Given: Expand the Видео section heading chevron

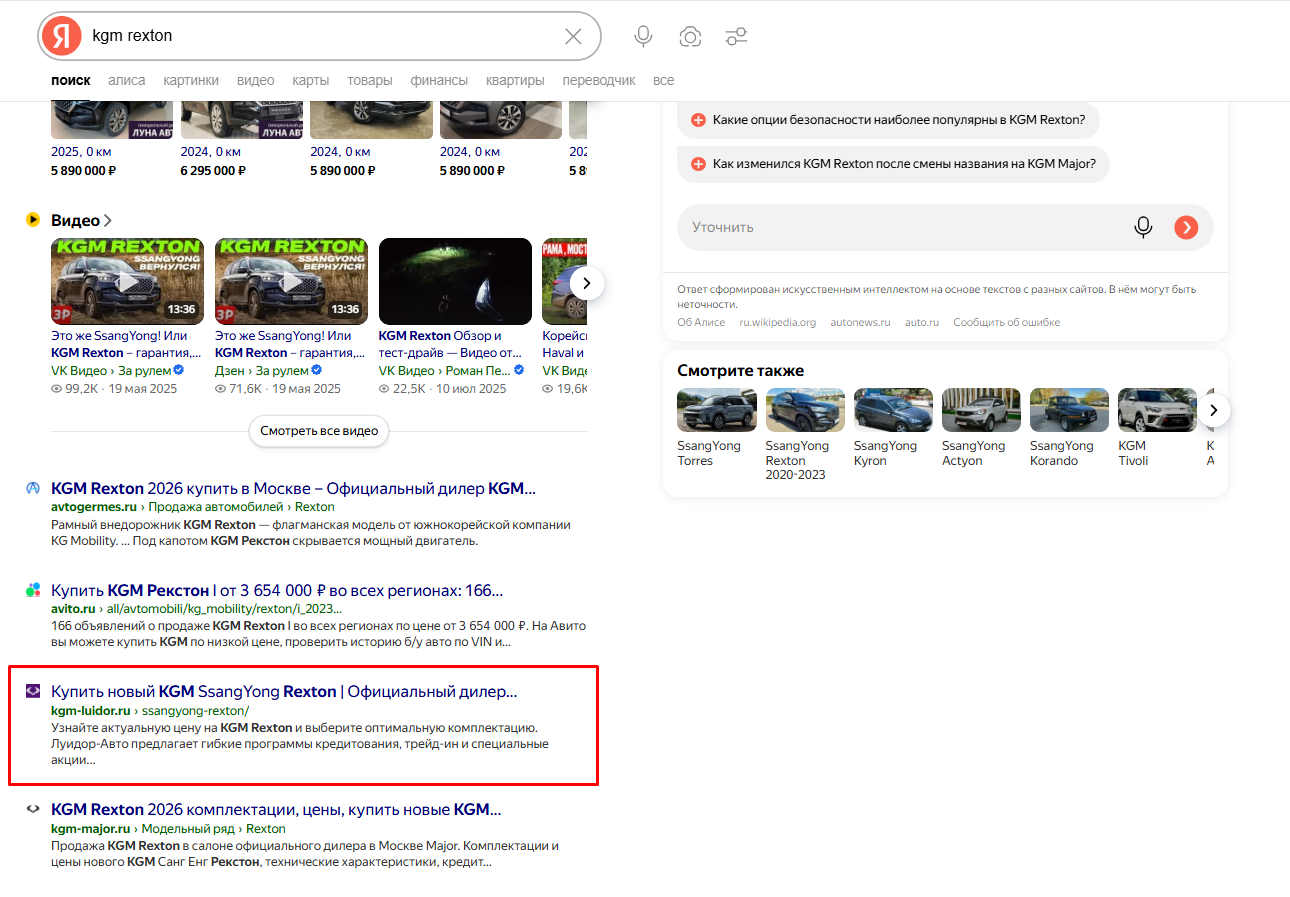Looking at the screenshot, I should (x=108, y=220).
